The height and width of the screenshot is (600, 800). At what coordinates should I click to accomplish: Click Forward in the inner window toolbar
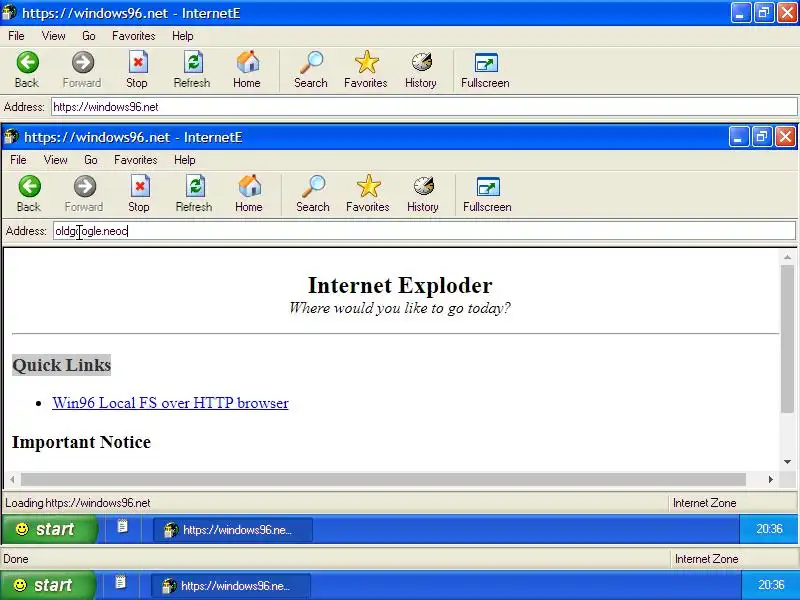[x=84, y=194]
